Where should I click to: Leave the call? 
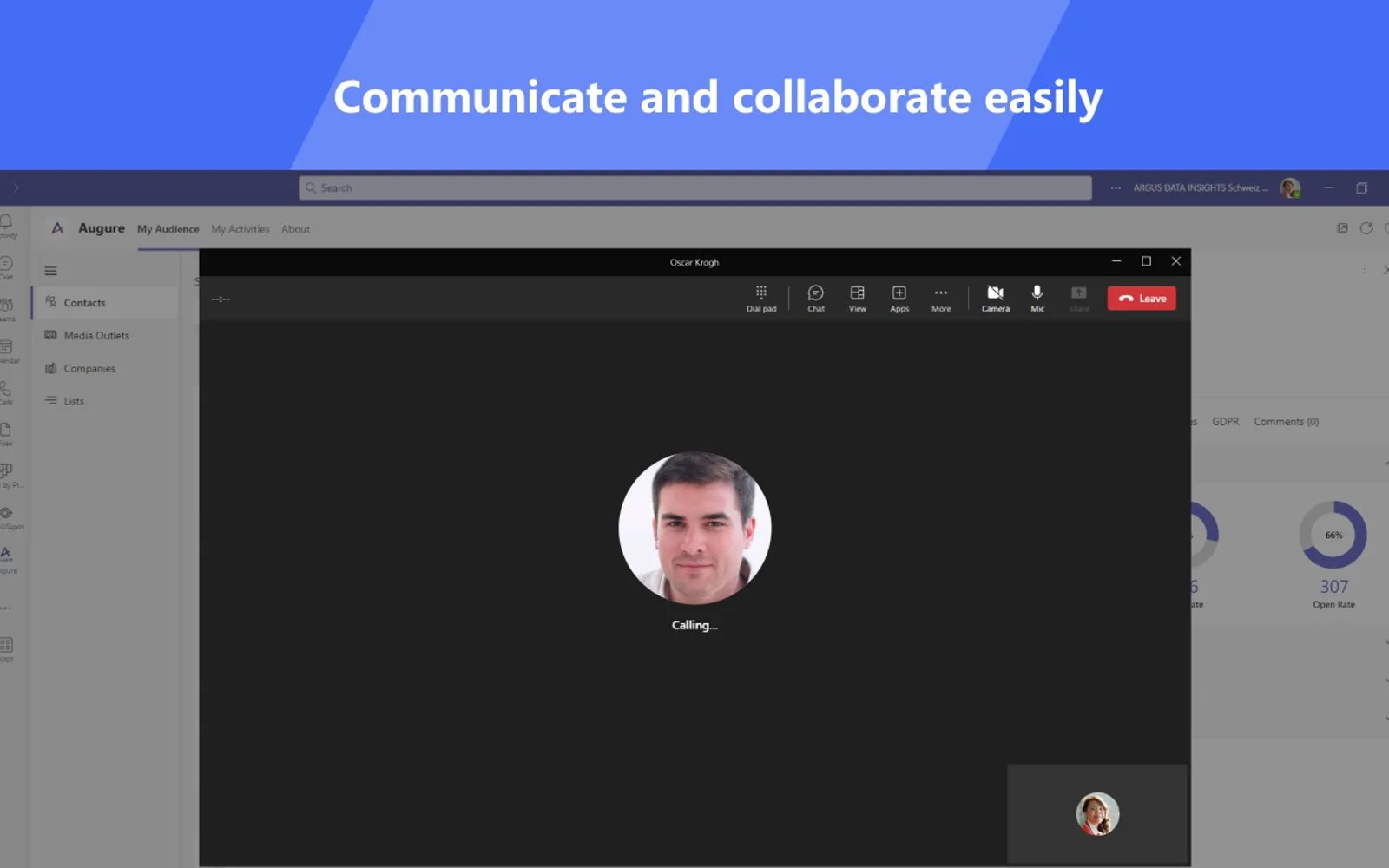[1142, 299]
